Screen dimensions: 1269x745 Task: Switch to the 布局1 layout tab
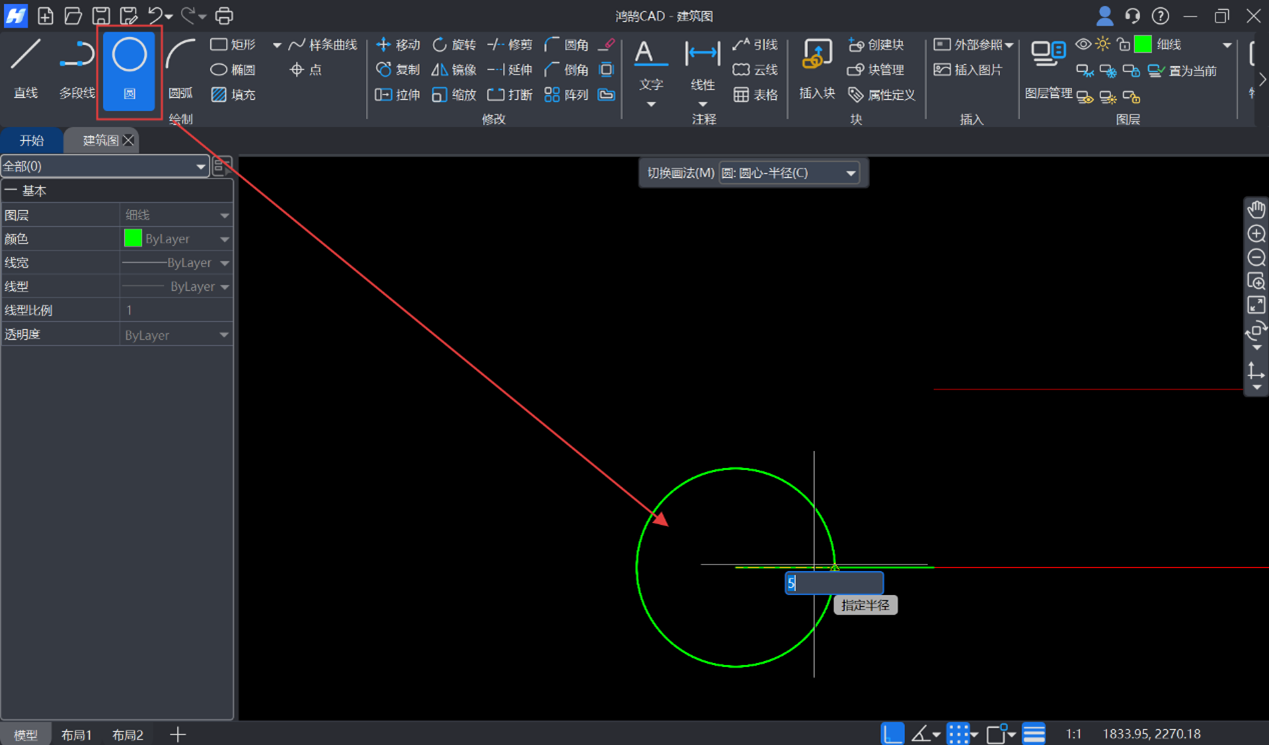(76, 735)
